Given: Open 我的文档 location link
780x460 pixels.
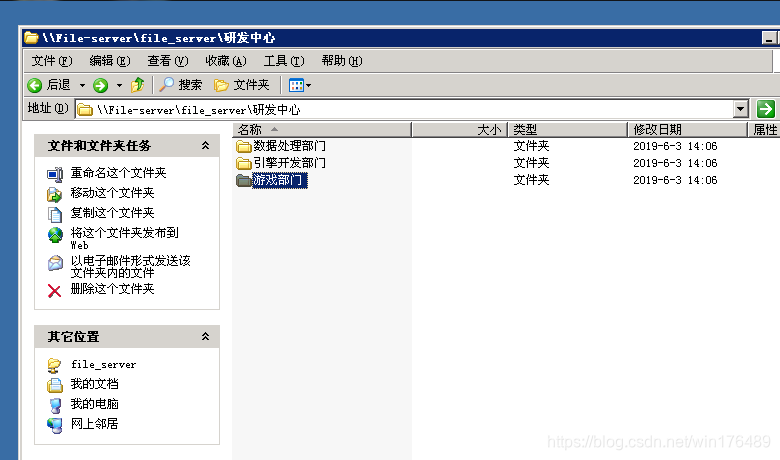Looking at the screenshot, I should (x=95, y=384).
